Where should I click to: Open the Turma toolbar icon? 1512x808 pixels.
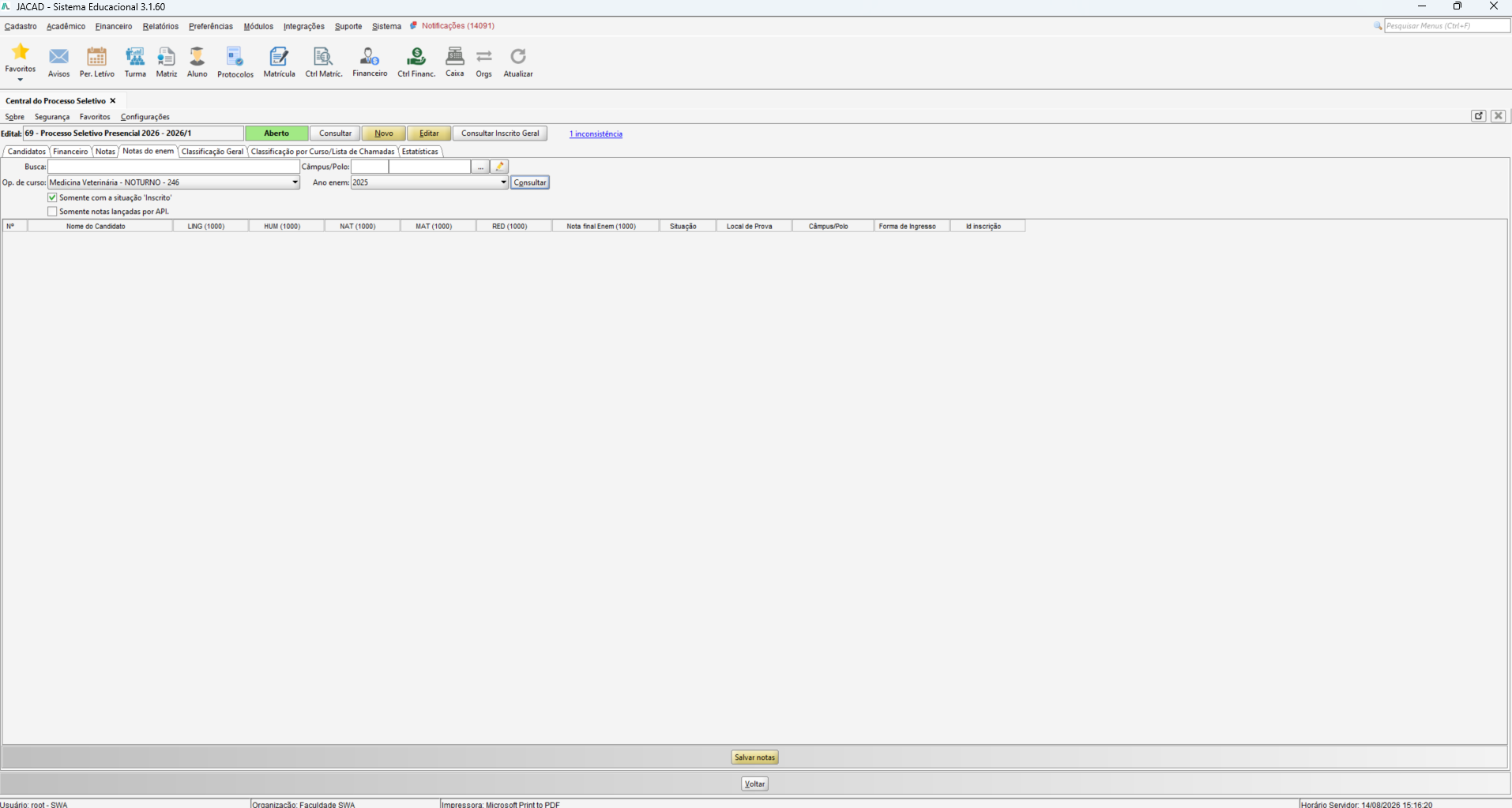coord(135,57)
